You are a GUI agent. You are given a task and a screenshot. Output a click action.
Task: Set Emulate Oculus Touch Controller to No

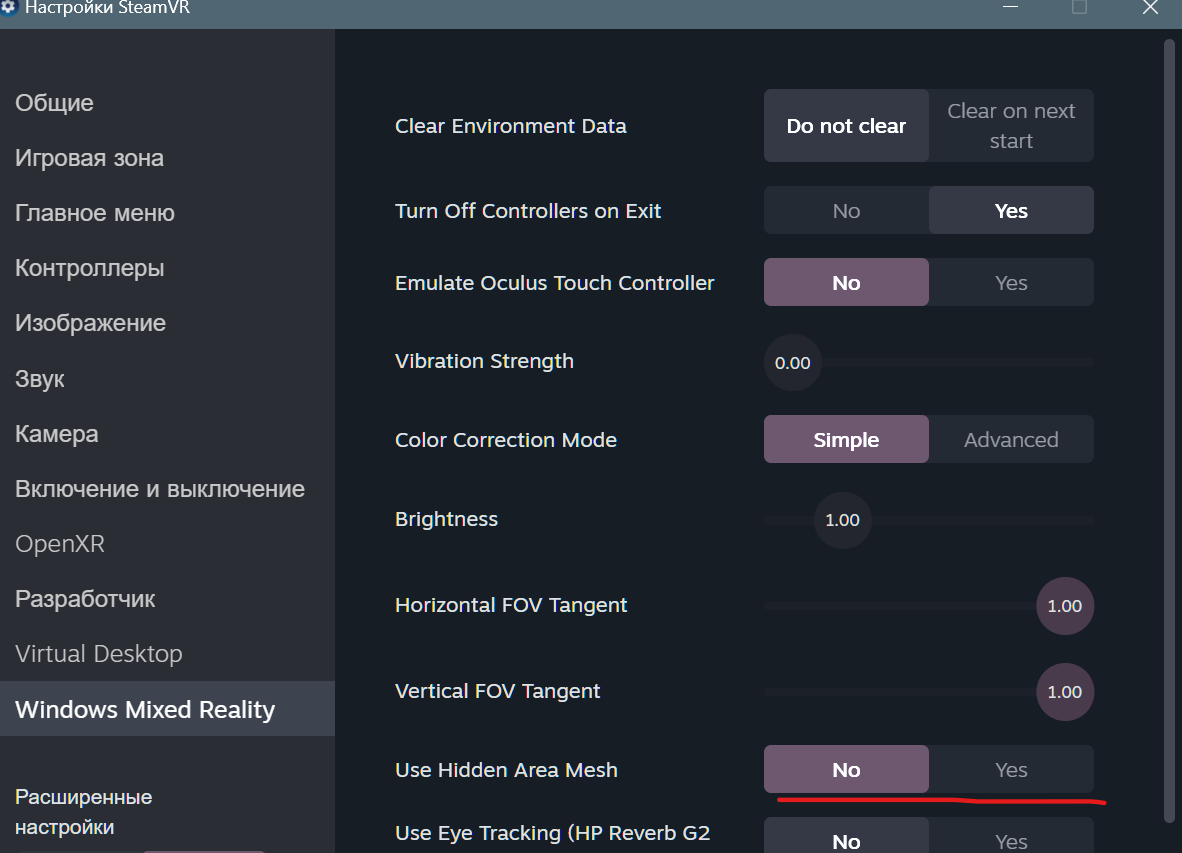[846, 283]
